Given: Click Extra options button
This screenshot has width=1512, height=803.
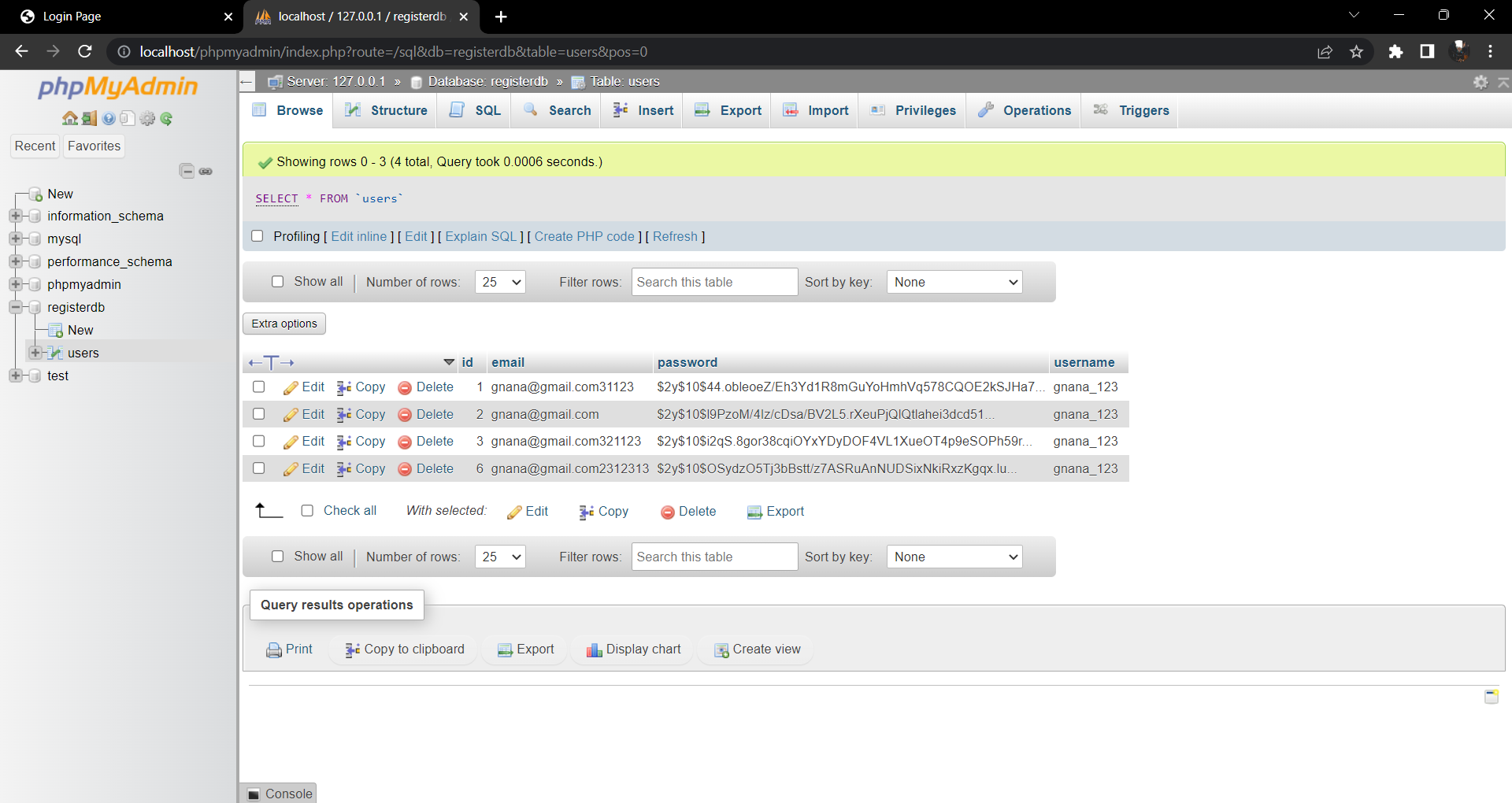Looking at the screenshot, I should 284,324.
